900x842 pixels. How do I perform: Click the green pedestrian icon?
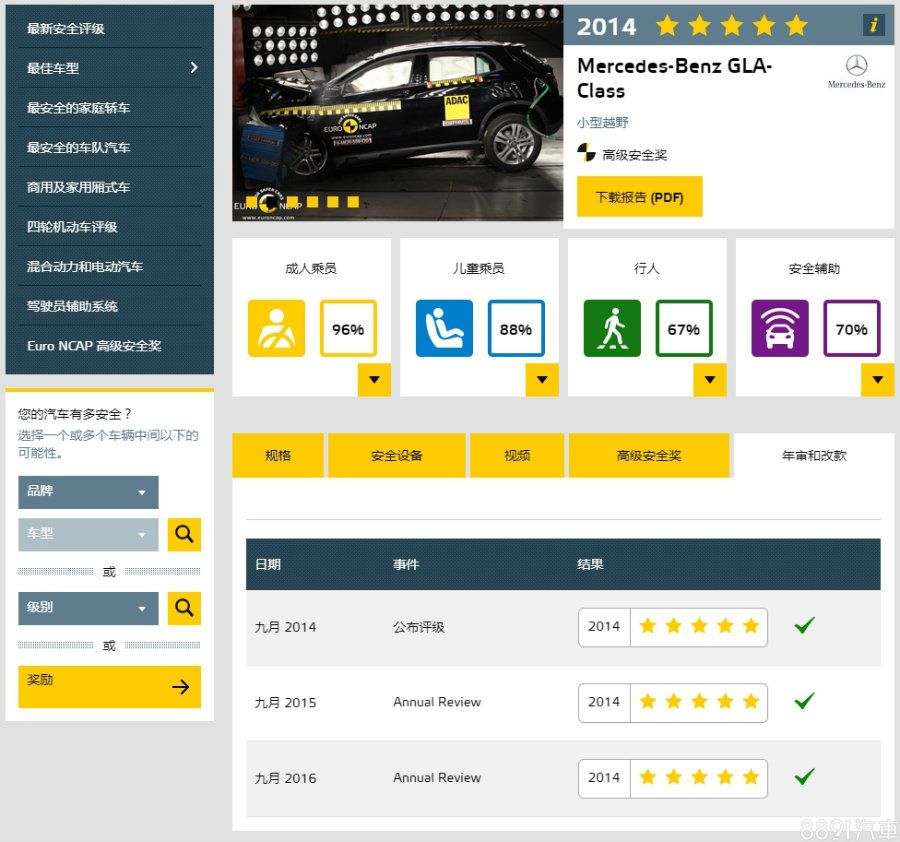point(612,328)
